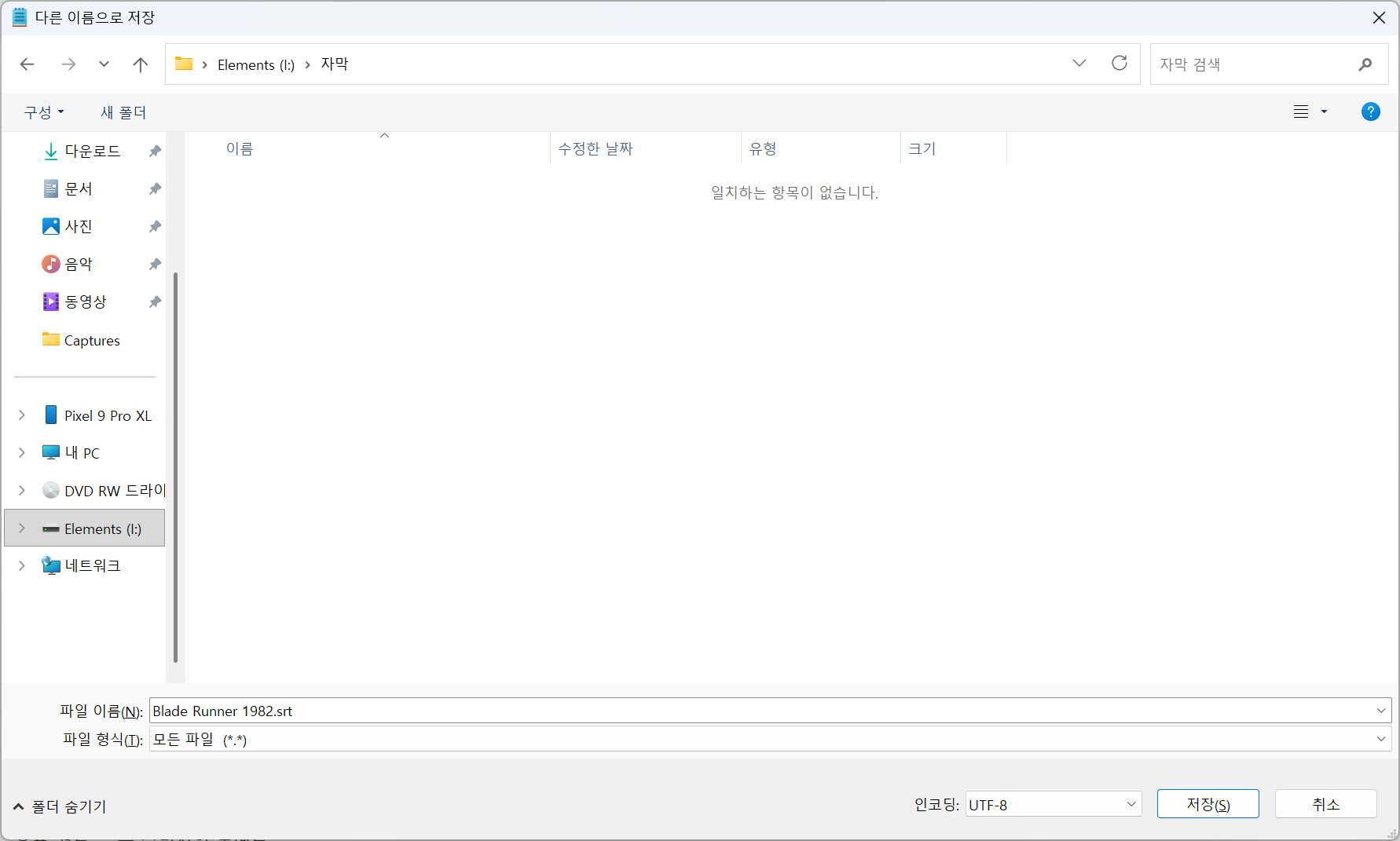Expand the 내 PC tree node
The image size is (1400, 841).
tap(22, 452)
